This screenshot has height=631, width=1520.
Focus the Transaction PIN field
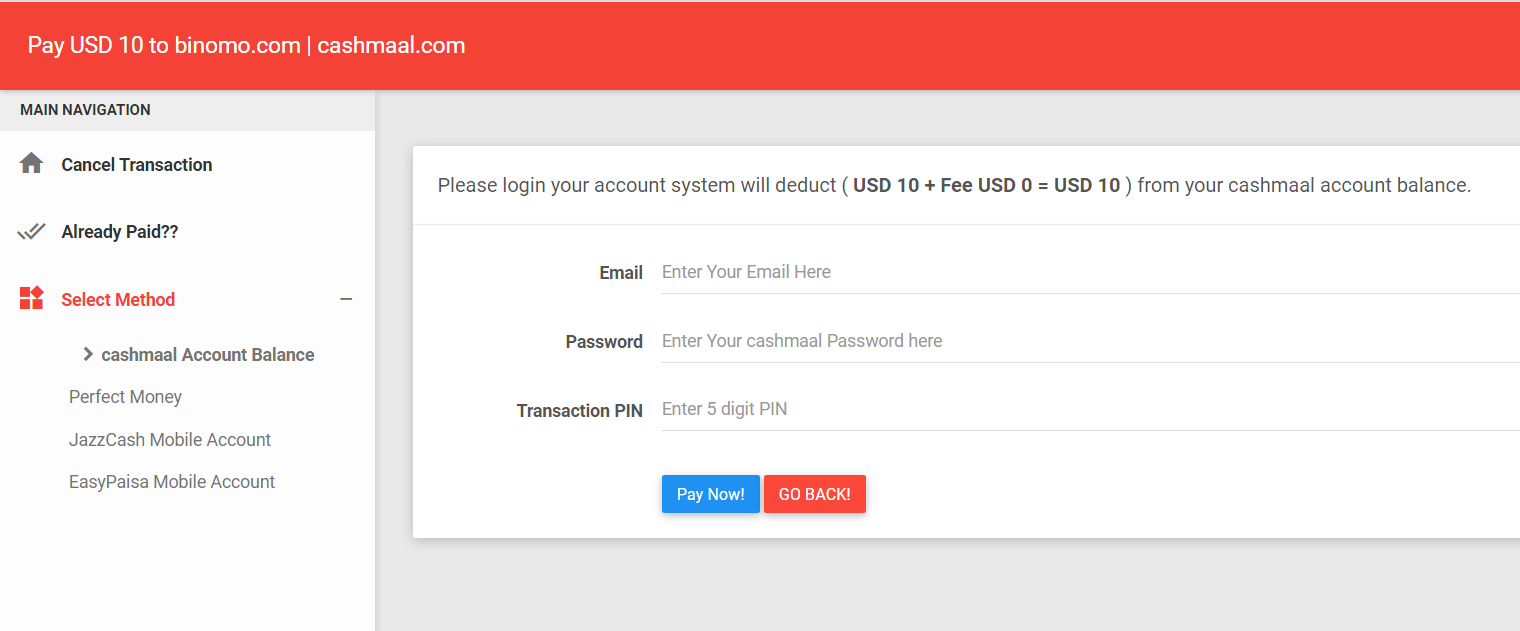(1090, 409)
